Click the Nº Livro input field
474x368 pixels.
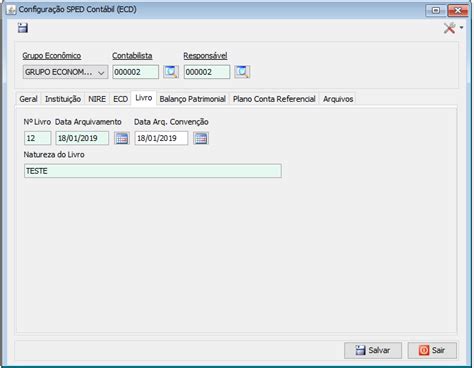coord(38,138)
